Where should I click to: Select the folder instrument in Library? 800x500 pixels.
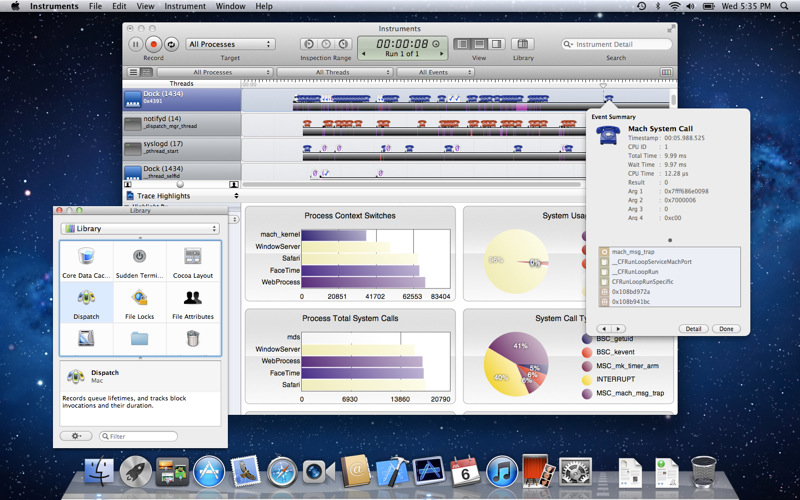coord(139,338)
